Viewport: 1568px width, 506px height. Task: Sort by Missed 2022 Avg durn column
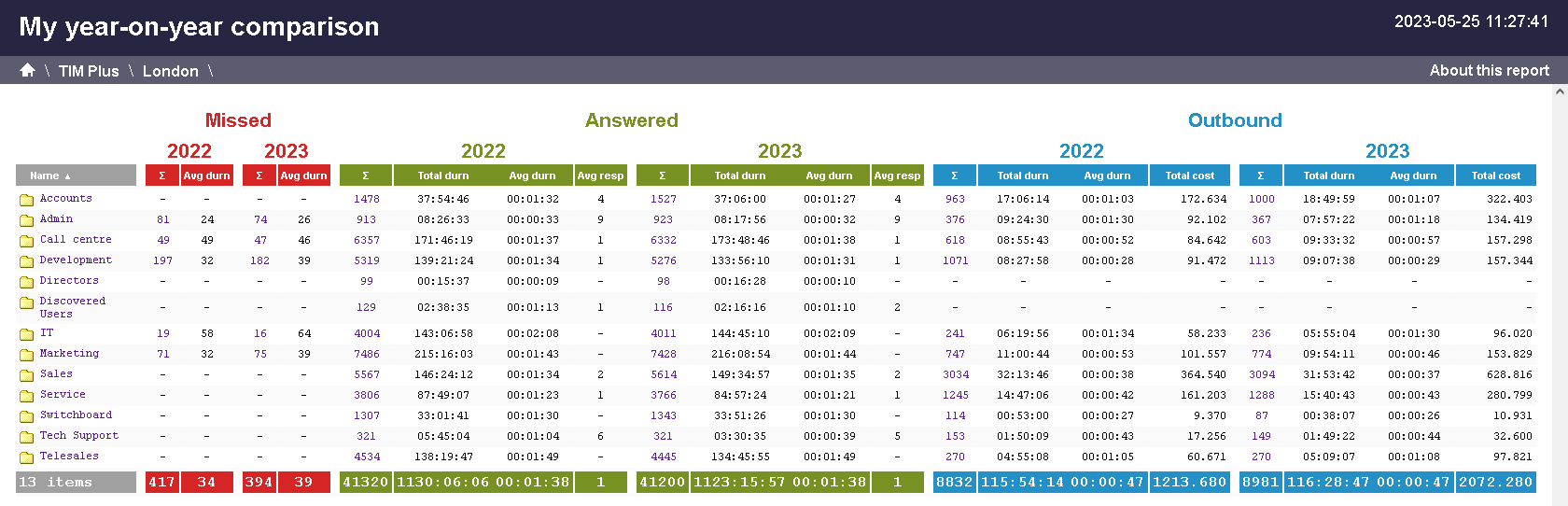click(x=206, y=176)
